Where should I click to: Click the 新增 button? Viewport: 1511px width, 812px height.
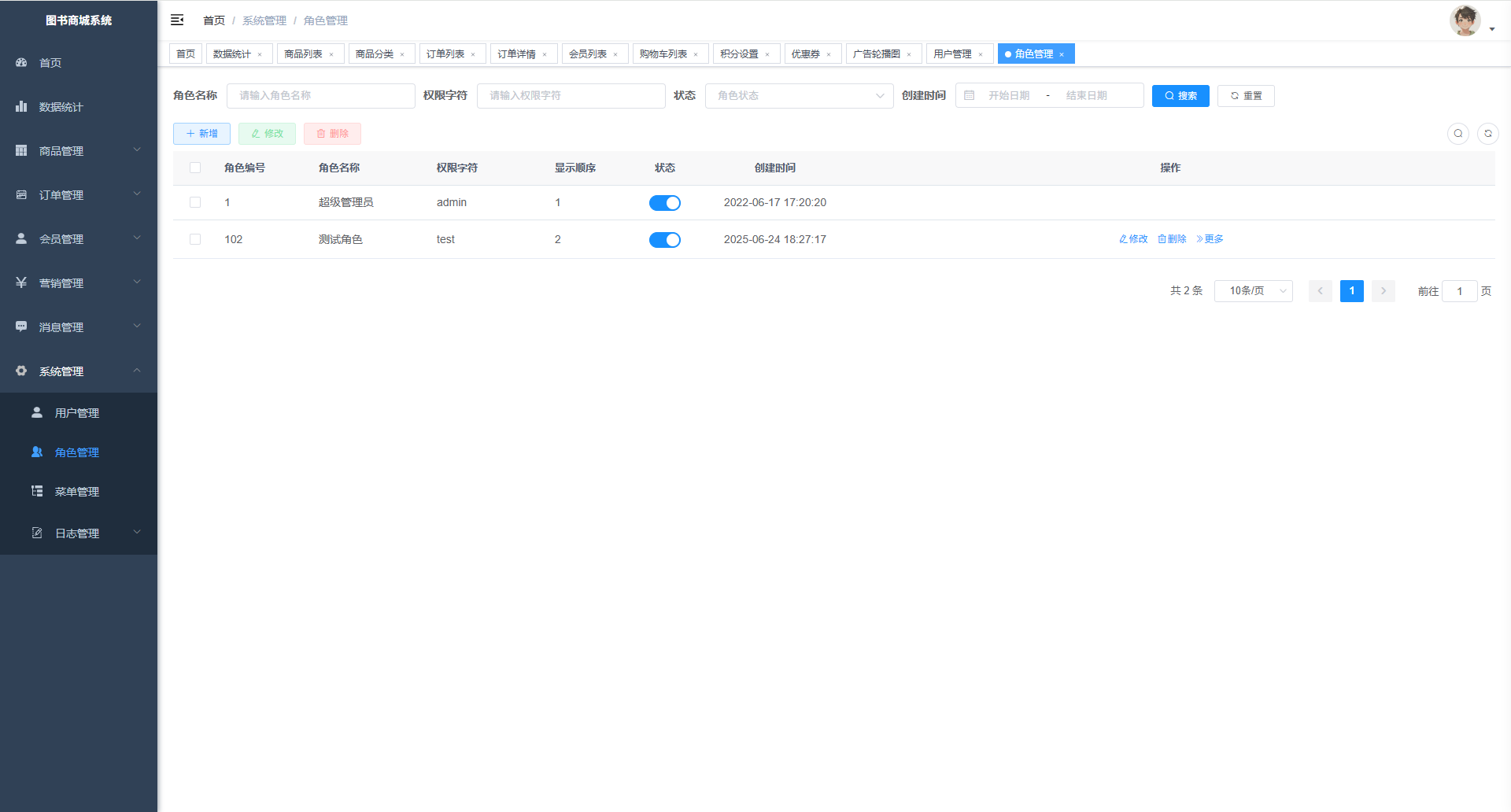pyautogui.click(x=201, y=134)
